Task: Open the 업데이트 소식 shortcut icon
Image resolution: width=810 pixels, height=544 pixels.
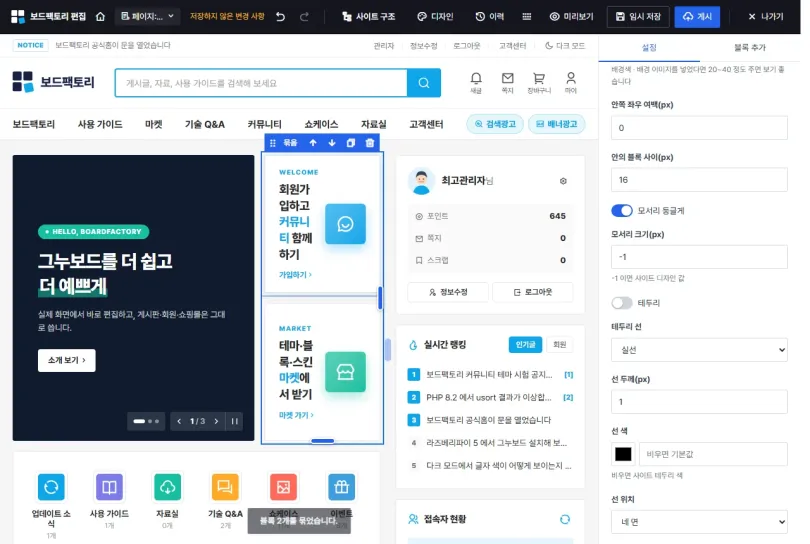Action: [51, 487]
